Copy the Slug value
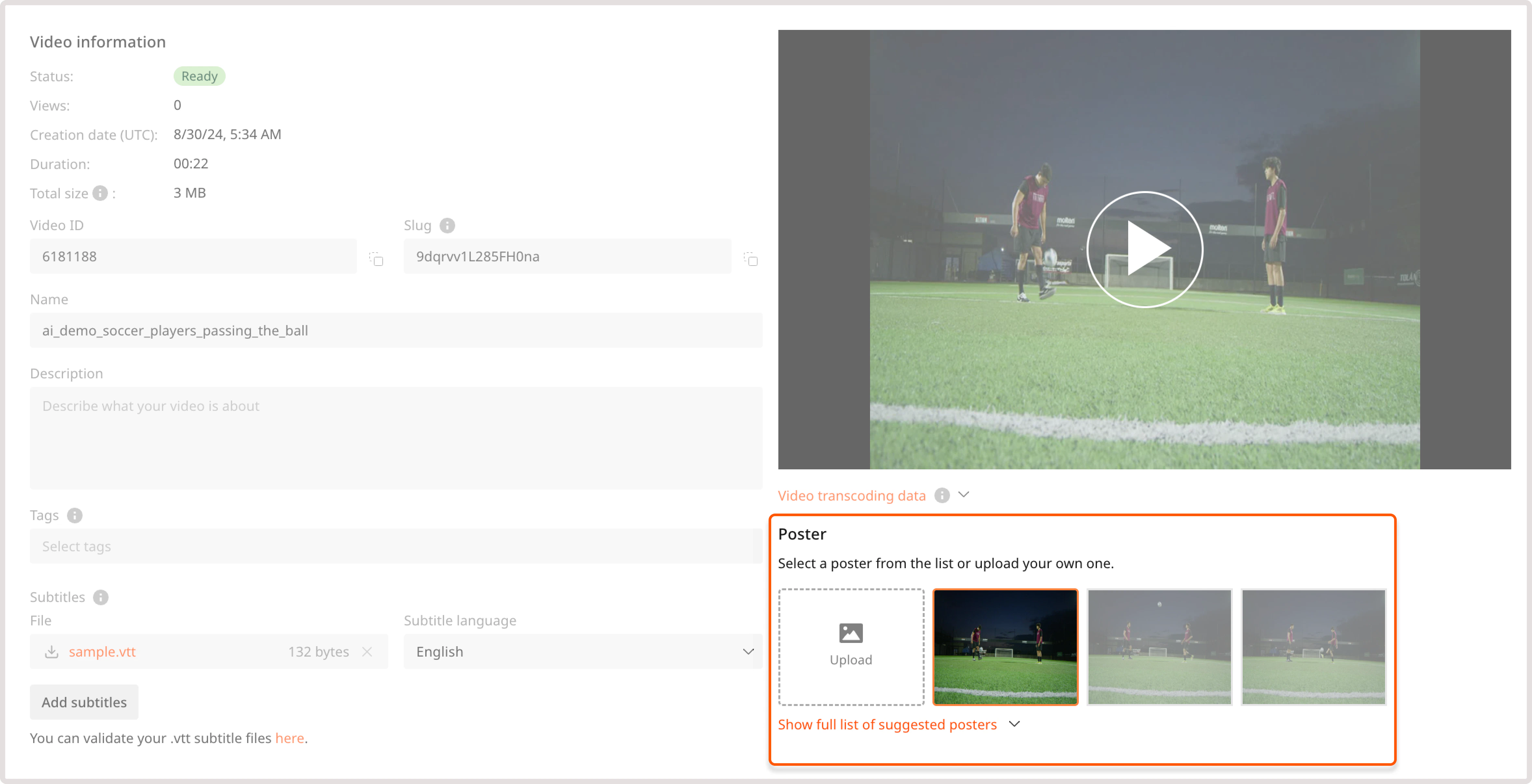This screenshot has width=1532, height=784. point(750,258)
